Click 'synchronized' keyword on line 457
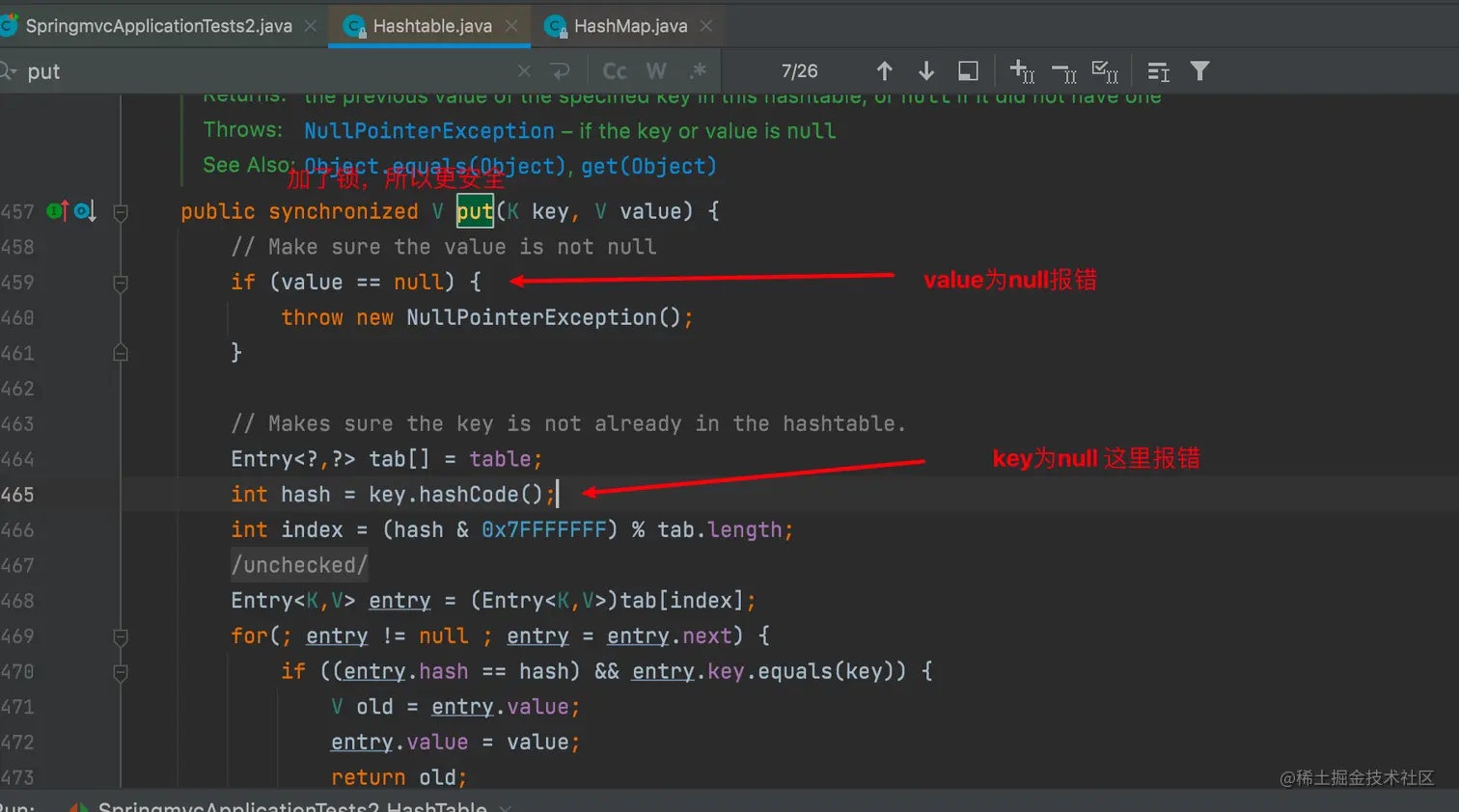Screen dimensions: 1459x812 (x=344, y=211)
